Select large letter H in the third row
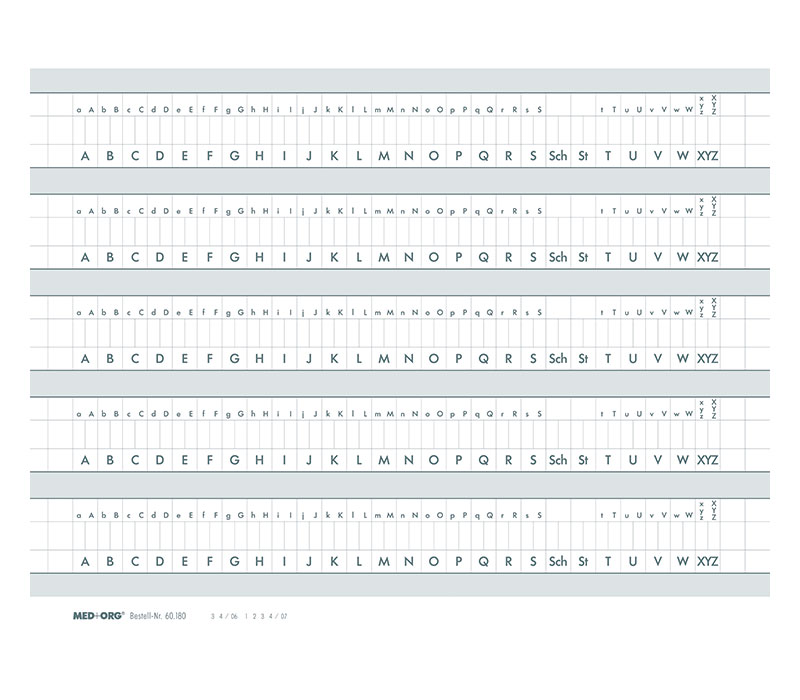This screenshot has width=800, height=700. (x=260, y=358)
